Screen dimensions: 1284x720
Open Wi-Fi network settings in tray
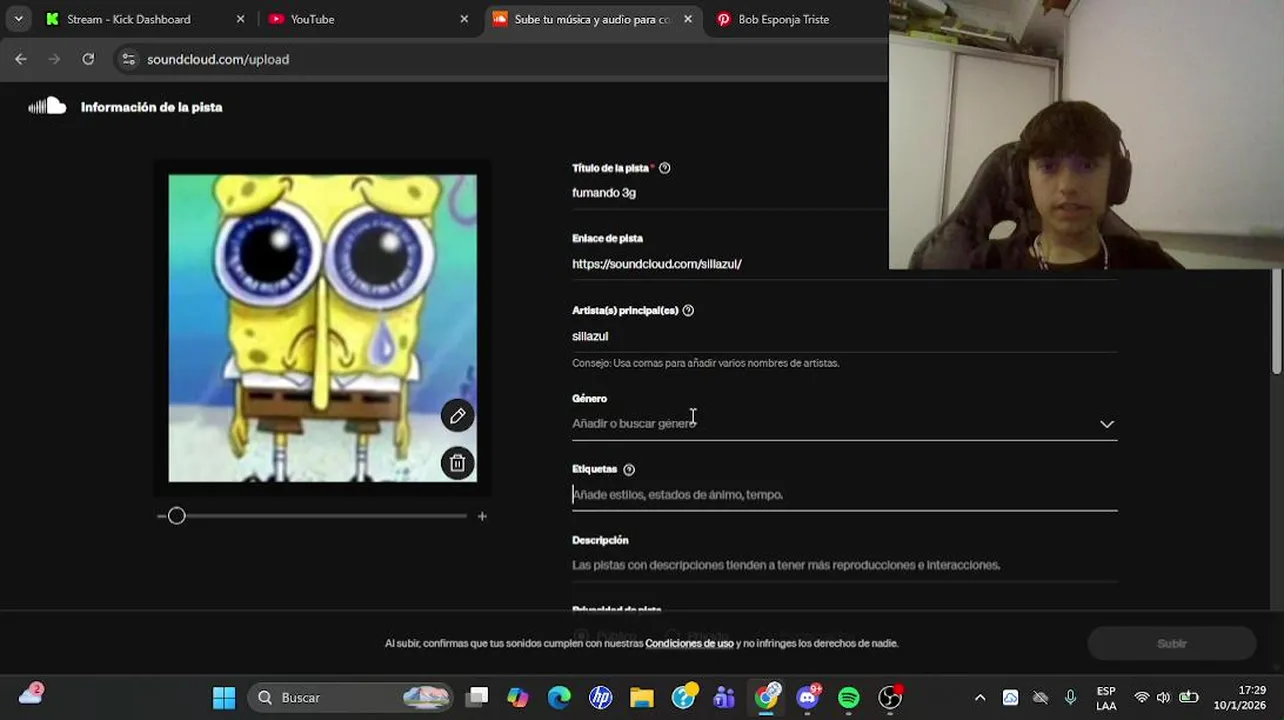coord(1141,697)
